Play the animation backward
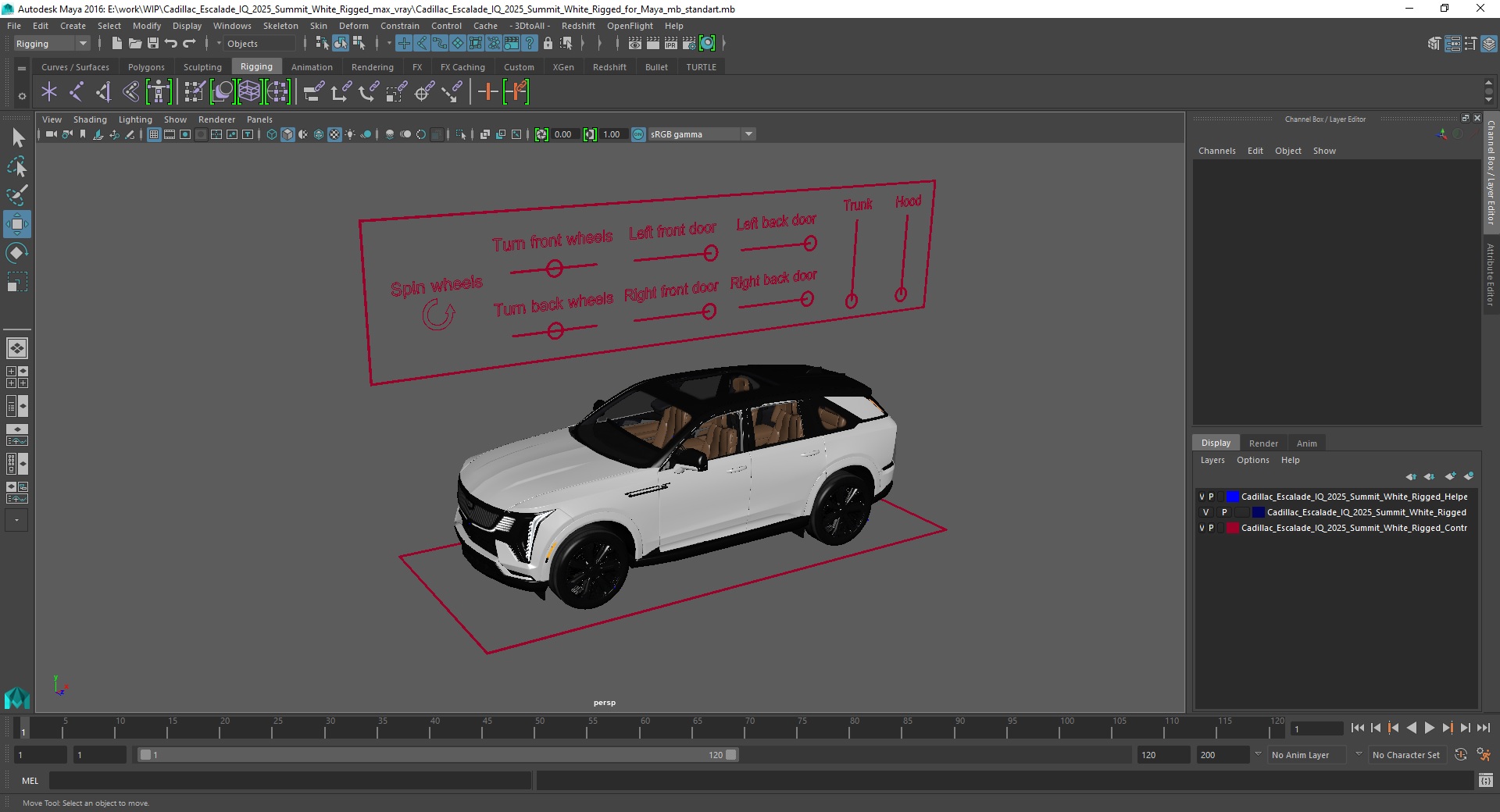Viewport: 1500px width, 812px height. point(1411,728)
